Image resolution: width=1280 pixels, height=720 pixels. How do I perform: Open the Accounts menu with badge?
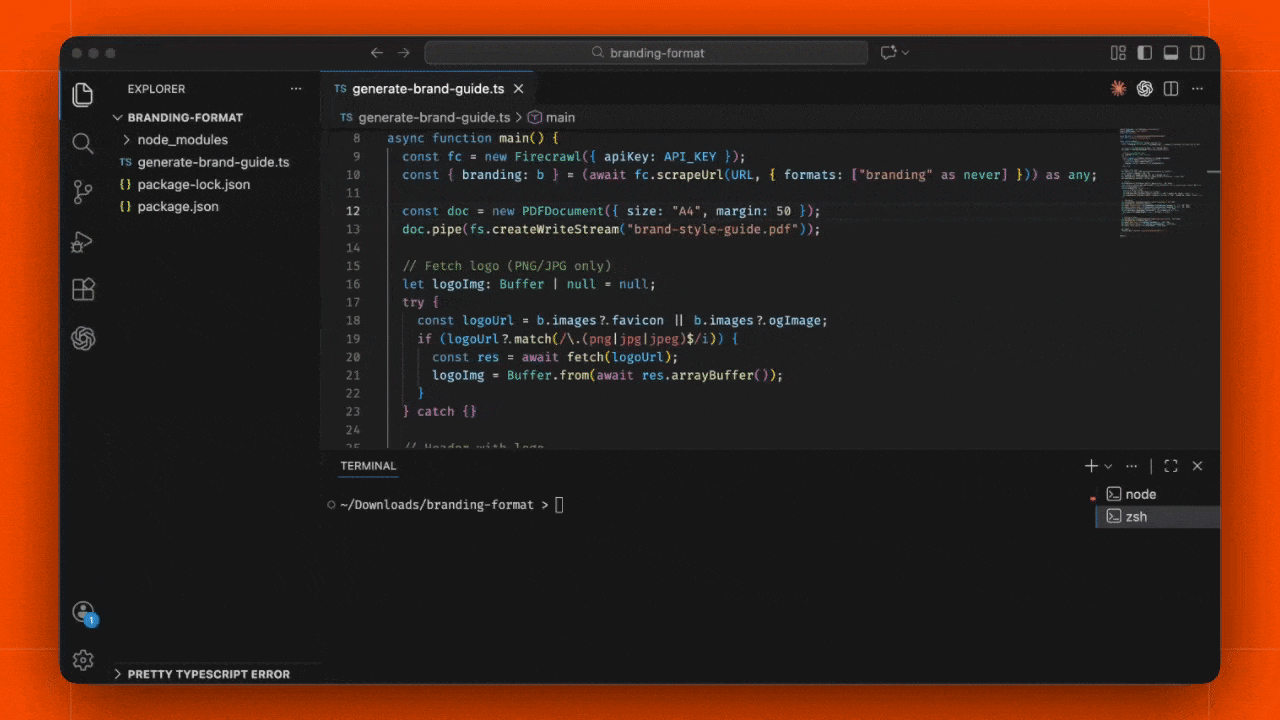[x=83, y=612]
